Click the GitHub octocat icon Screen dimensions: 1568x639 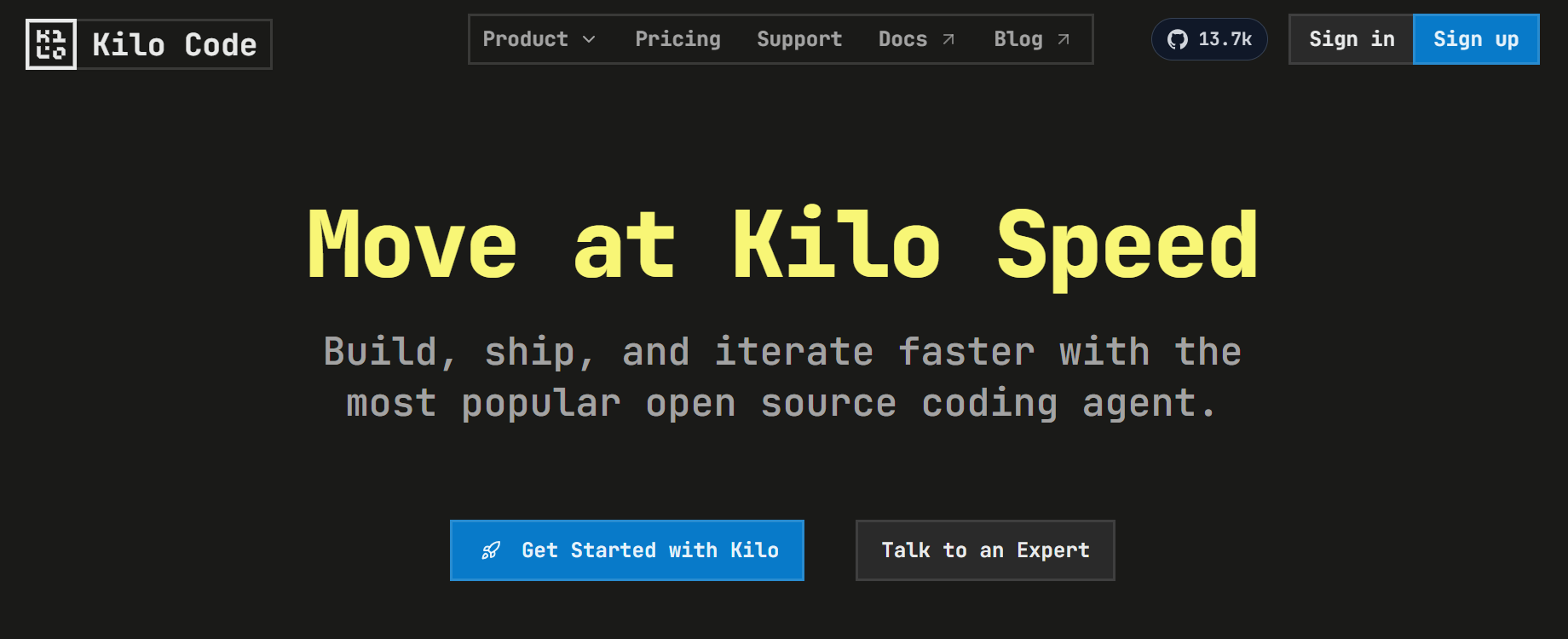pos(1178,39)
